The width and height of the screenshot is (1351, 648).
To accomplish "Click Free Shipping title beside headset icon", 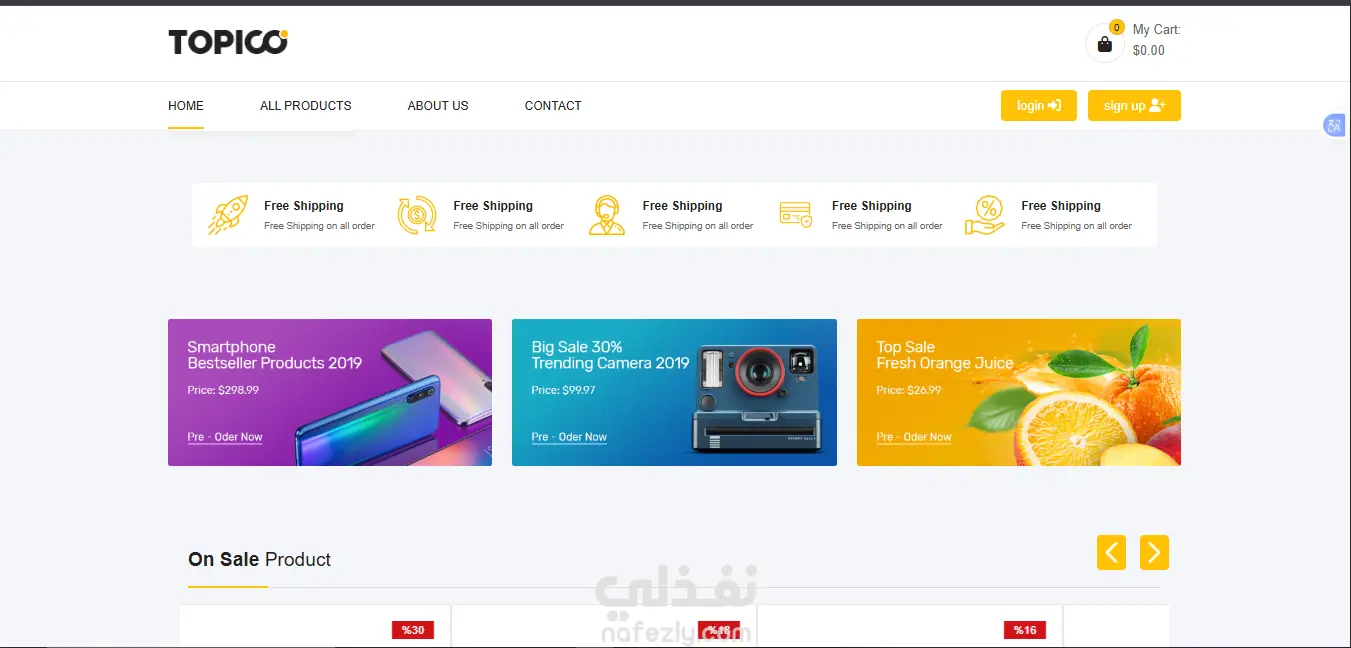I will (682, 206).
